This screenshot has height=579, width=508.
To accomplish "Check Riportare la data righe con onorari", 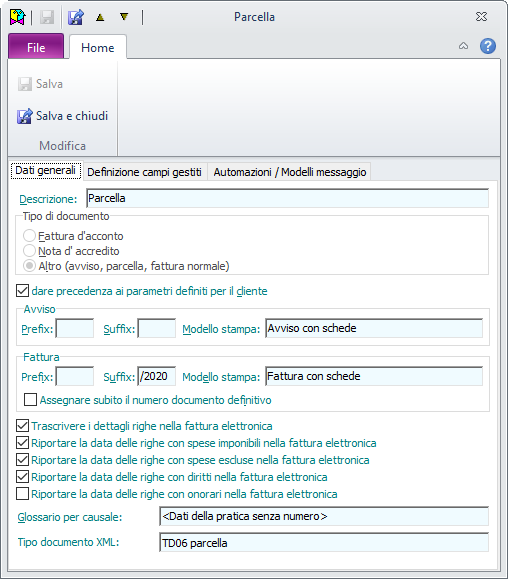I will tap(23, 494).
